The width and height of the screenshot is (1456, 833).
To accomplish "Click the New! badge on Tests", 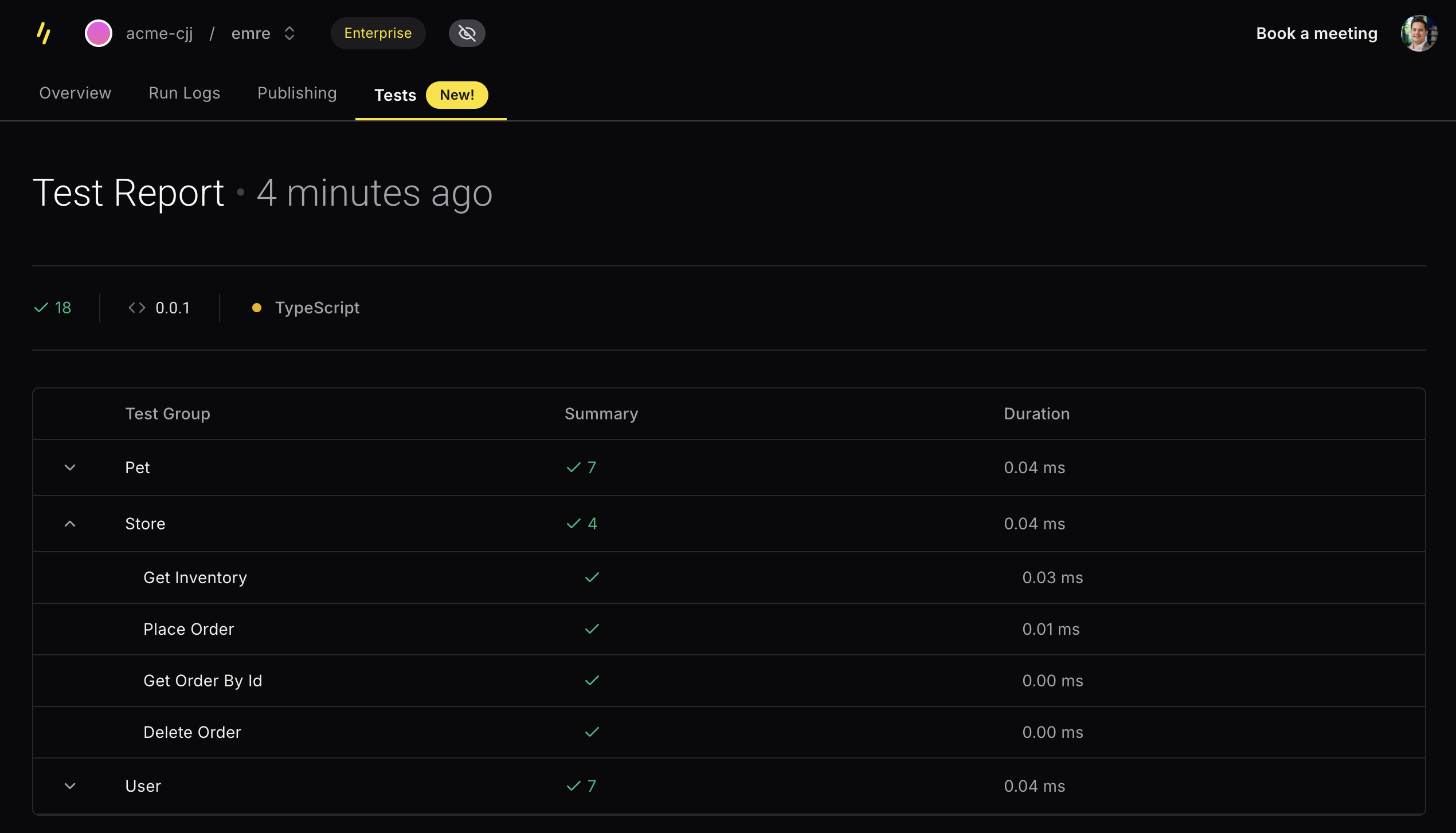I will click(x=456, y=95).
